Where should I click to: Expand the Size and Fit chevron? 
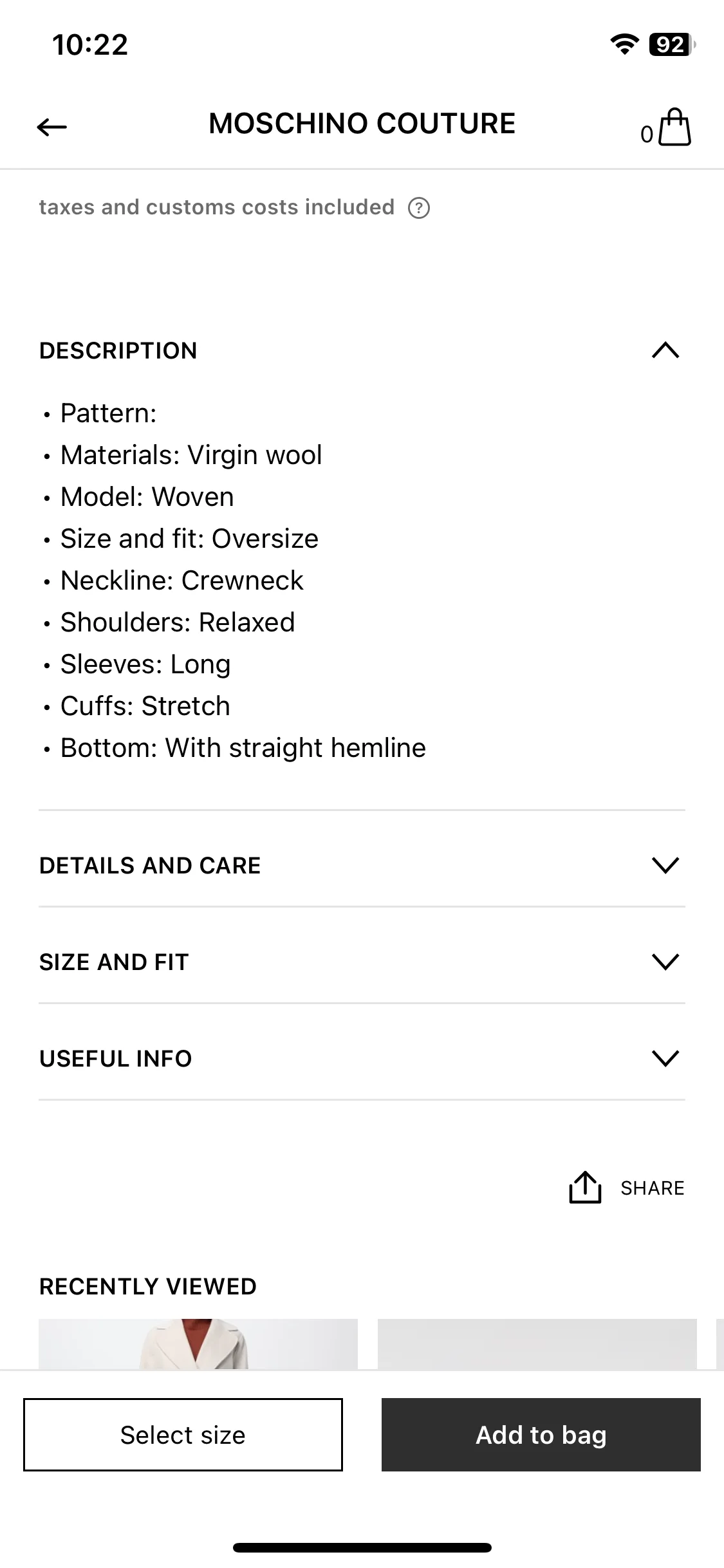click(x=665, y=962)
